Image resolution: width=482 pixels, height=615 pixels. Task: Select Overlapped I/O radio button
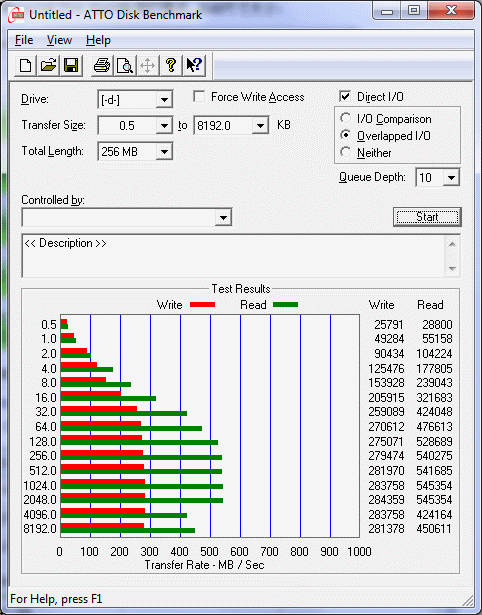pos(346,135)
